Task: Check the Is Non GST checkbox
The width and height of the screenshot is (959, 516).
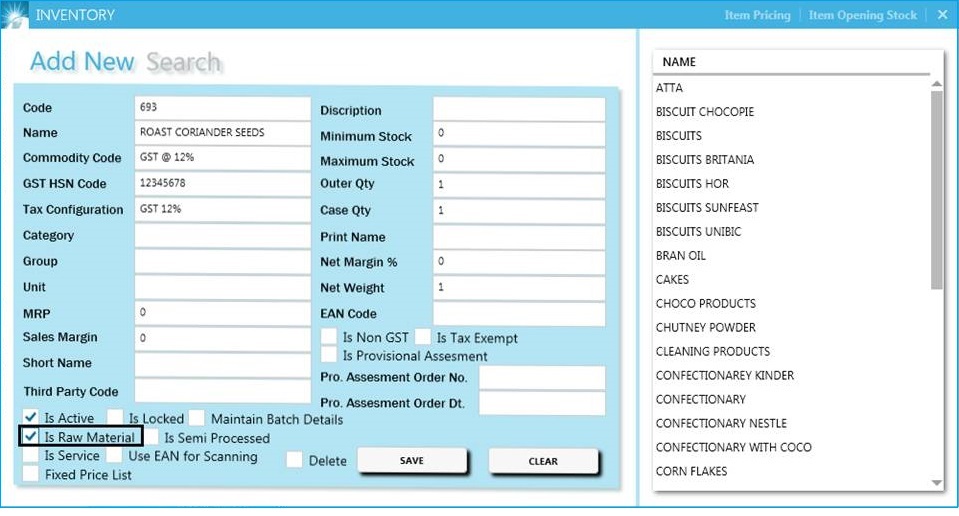Action: 329,336
